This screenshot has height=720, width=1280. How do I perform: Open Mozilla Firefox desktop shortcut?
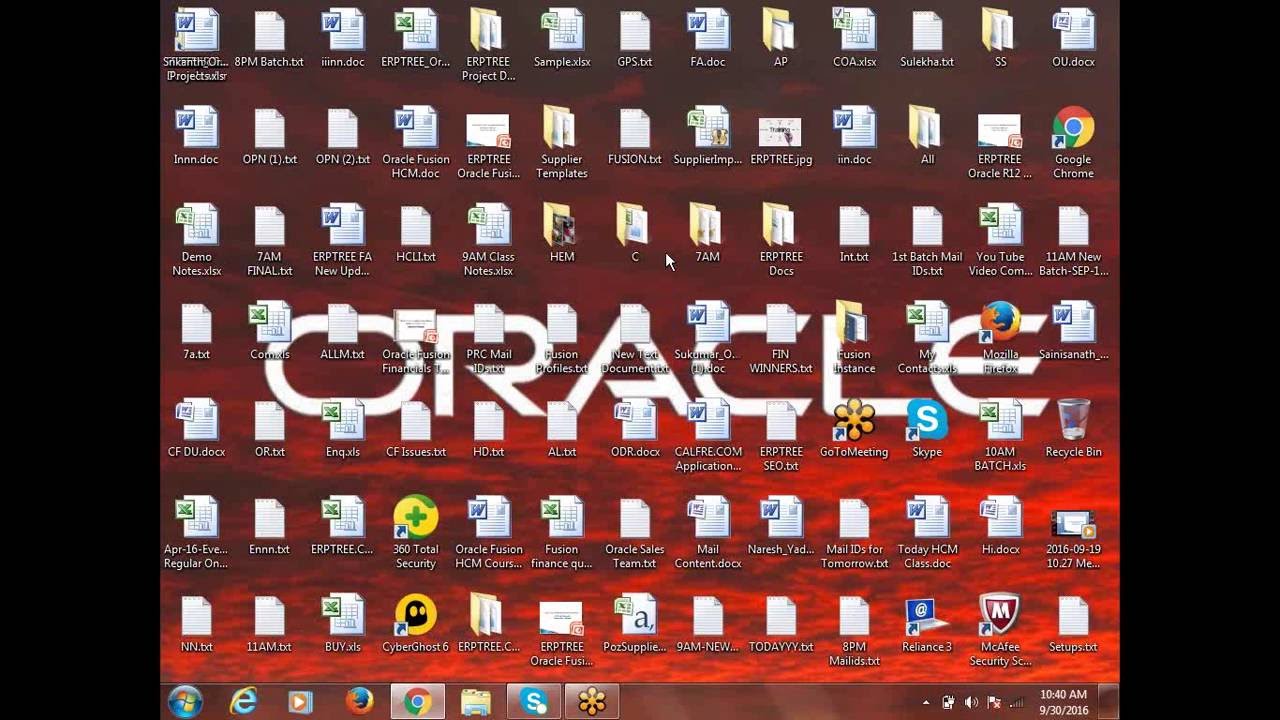(1000, 338)
